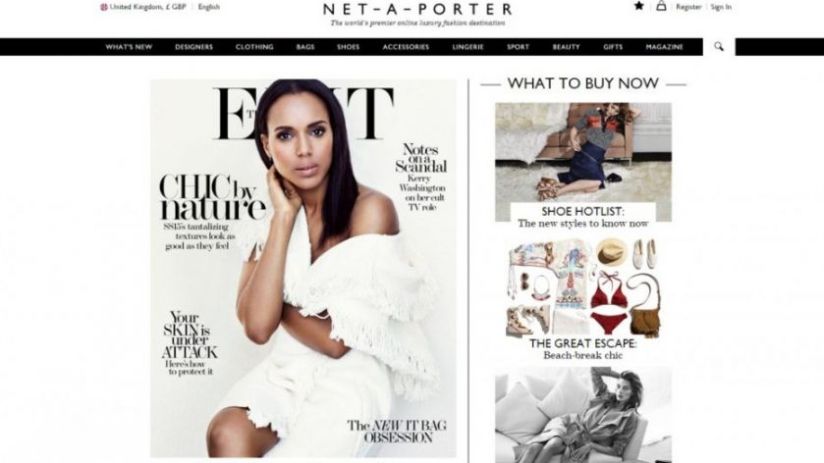824x463 pixels.
Task: Open the wishlist star icon
Action: click(638, 6)
